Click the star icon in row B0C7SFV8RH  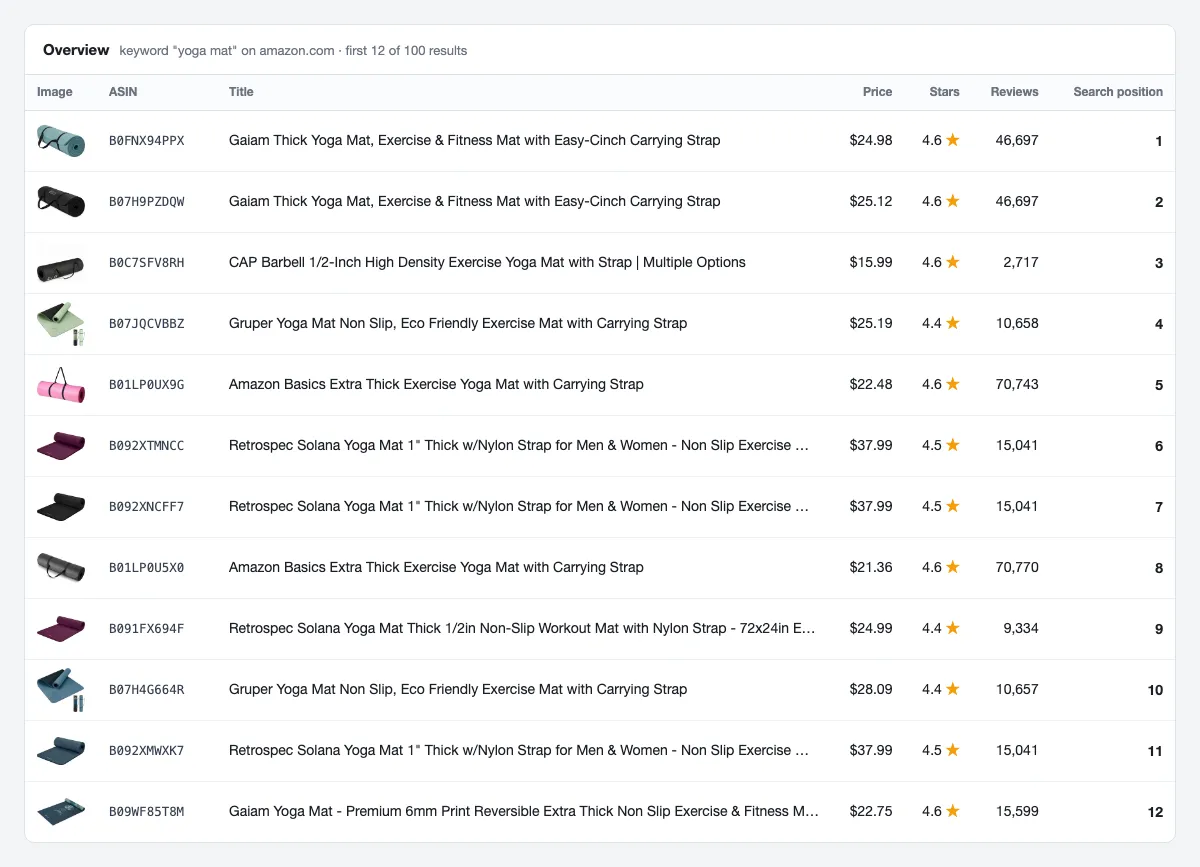click(x=953, y=262)
